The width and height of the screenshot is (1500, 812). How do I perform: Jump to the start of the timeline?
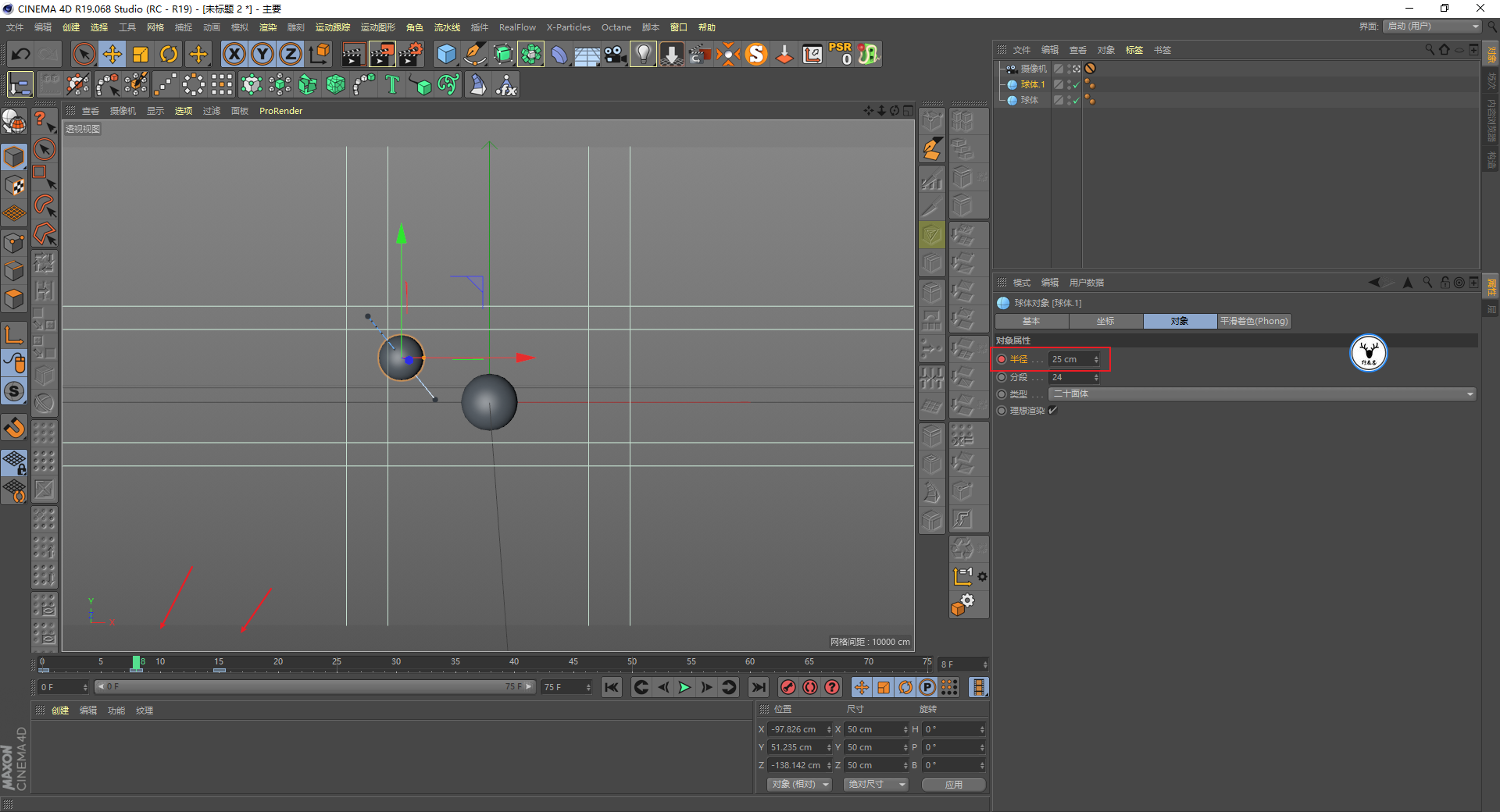pyautogui.click(x=612, y=687)
